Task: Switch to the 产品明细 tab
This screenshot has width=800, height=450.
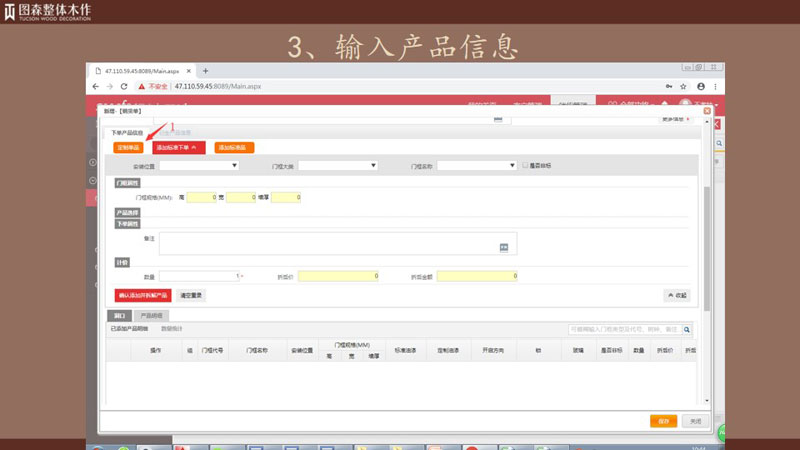Action: (150, 316)
